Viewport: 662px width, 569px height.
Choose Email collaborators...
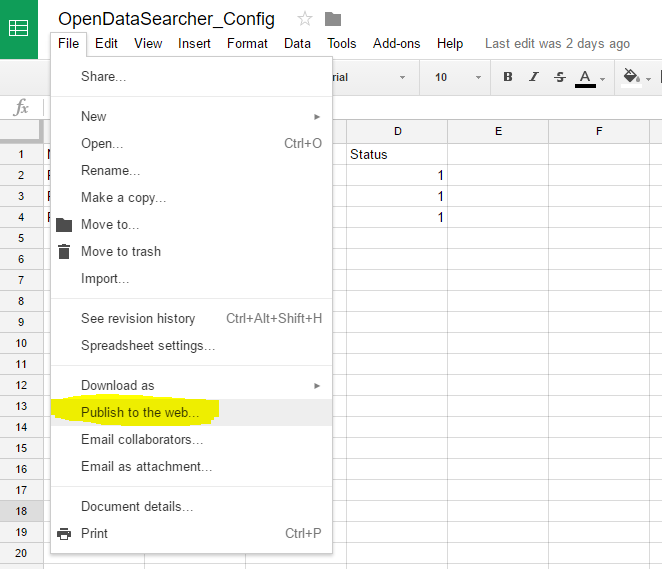(191, 439)
